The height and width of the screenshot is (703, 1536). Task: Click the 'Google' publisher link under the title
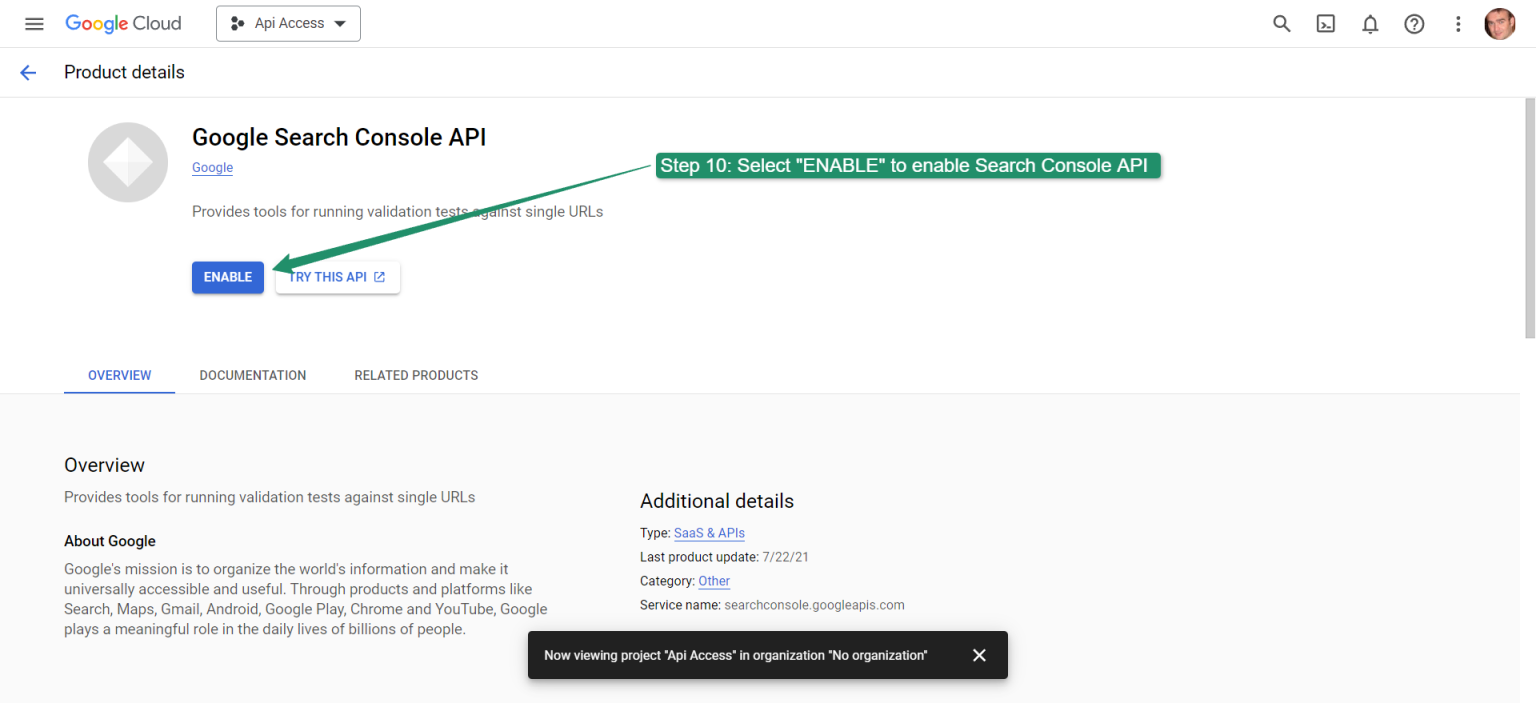tap(212, 167)
